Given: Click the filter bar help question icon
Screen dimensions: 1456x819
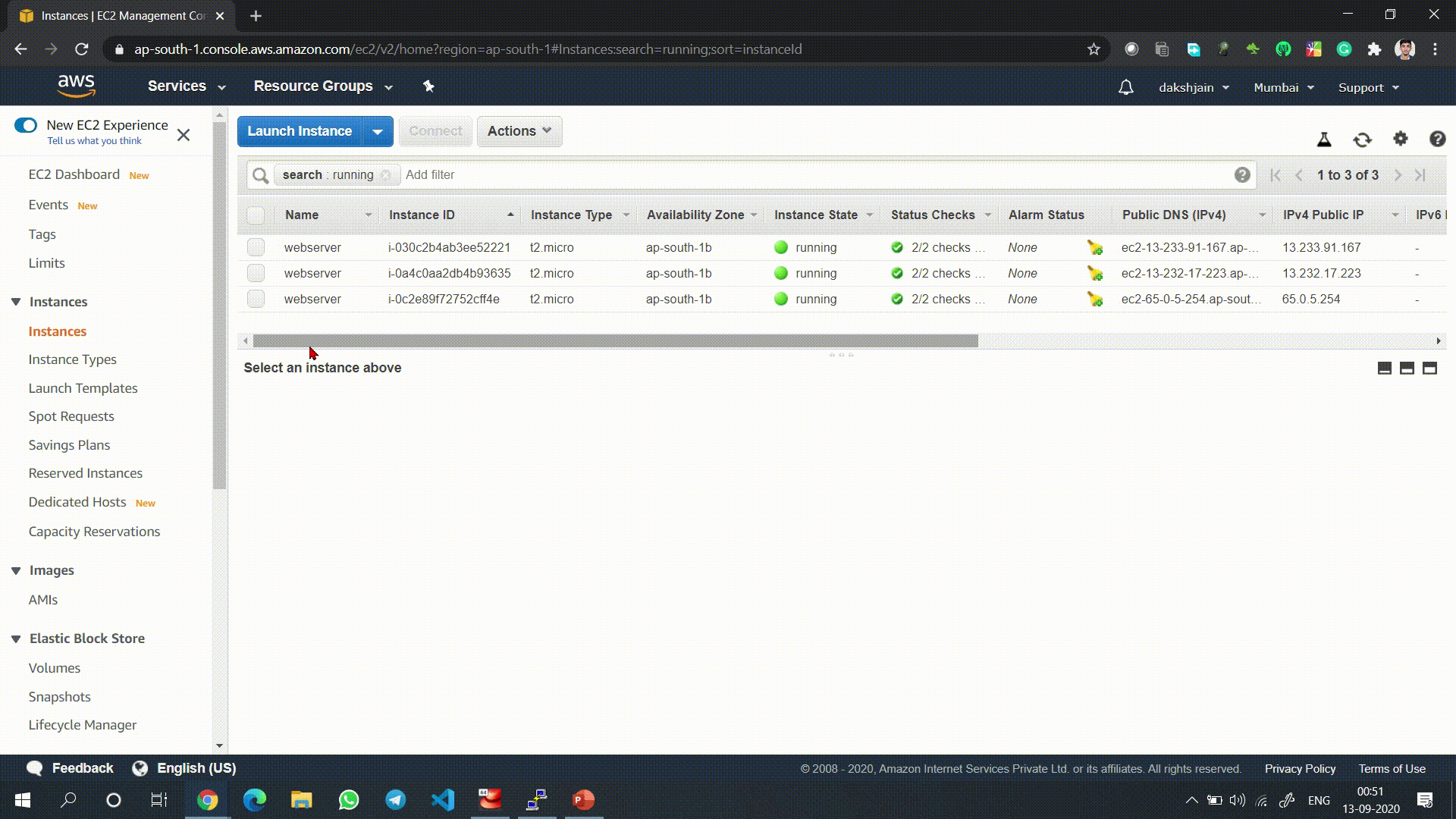Looking at the screenshot, I should point(1242,175).
